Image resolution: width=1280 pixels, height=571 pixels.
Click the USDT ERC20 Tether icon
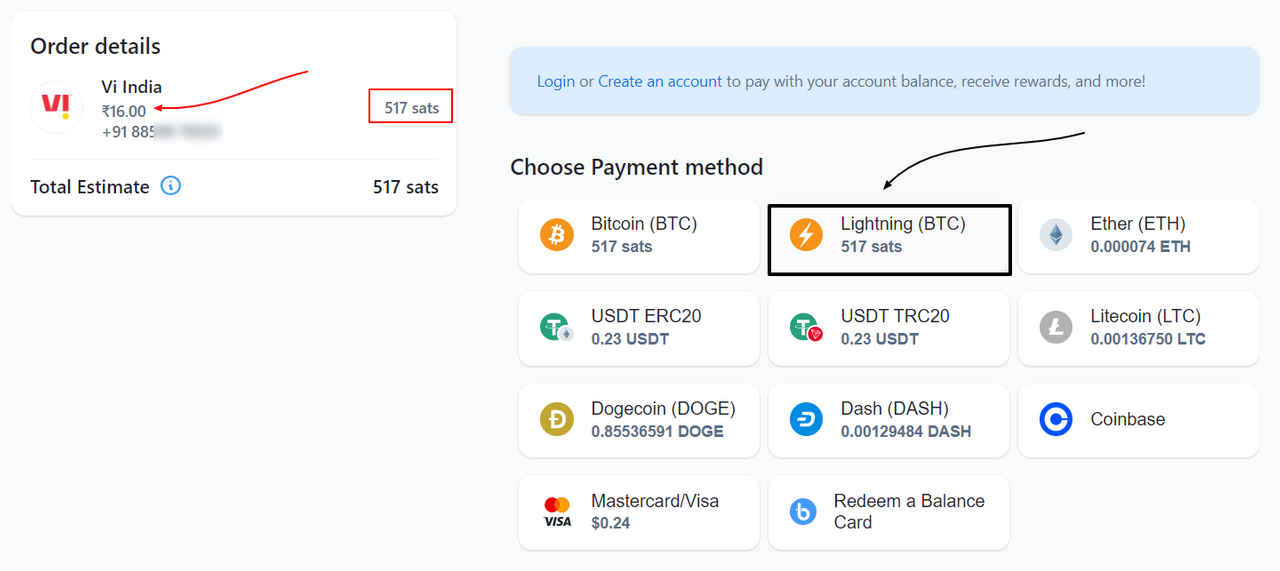pyautogui.click(x=557, y=327)
